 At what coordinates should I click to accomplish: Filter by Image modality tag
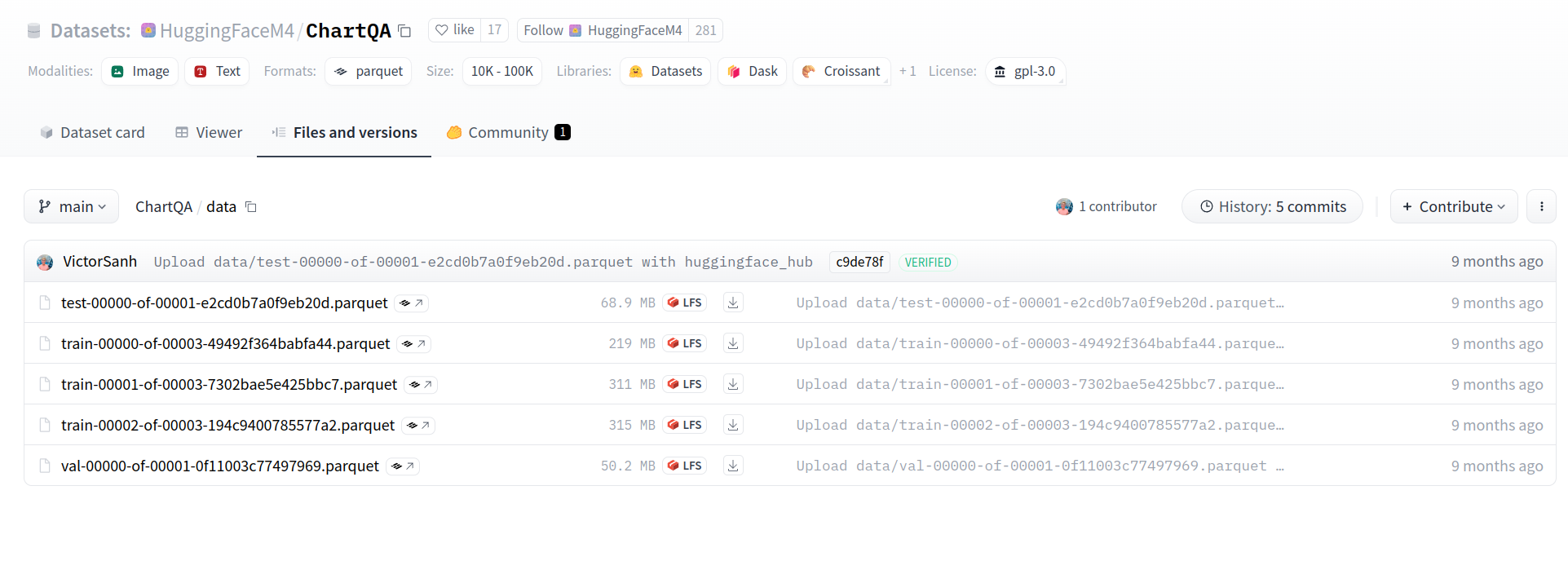click(140, 71)
